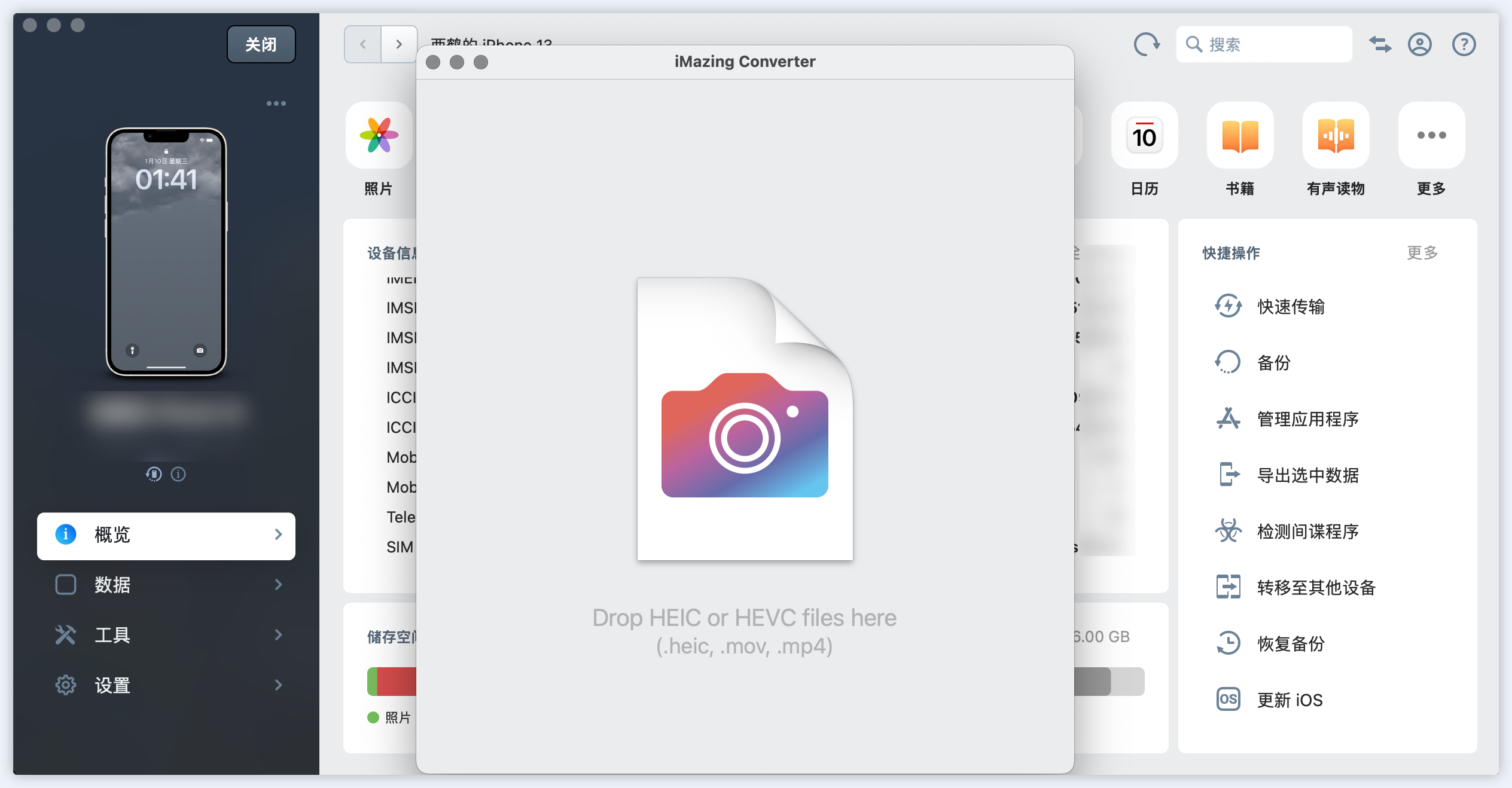Click the iPhone lock screen preview
1512x788 pixels.
click(166, 252)
